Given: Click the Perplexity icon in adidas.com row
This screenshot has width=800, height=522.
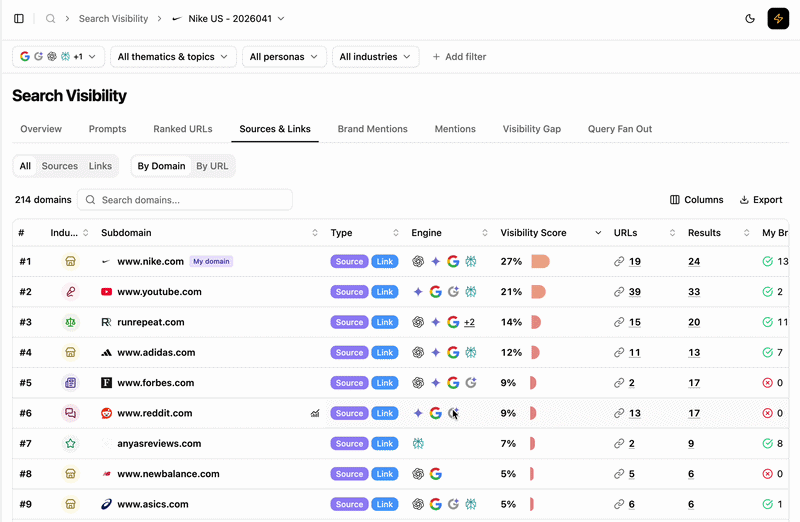Looking at the screenshot, I should click(470, 353).
